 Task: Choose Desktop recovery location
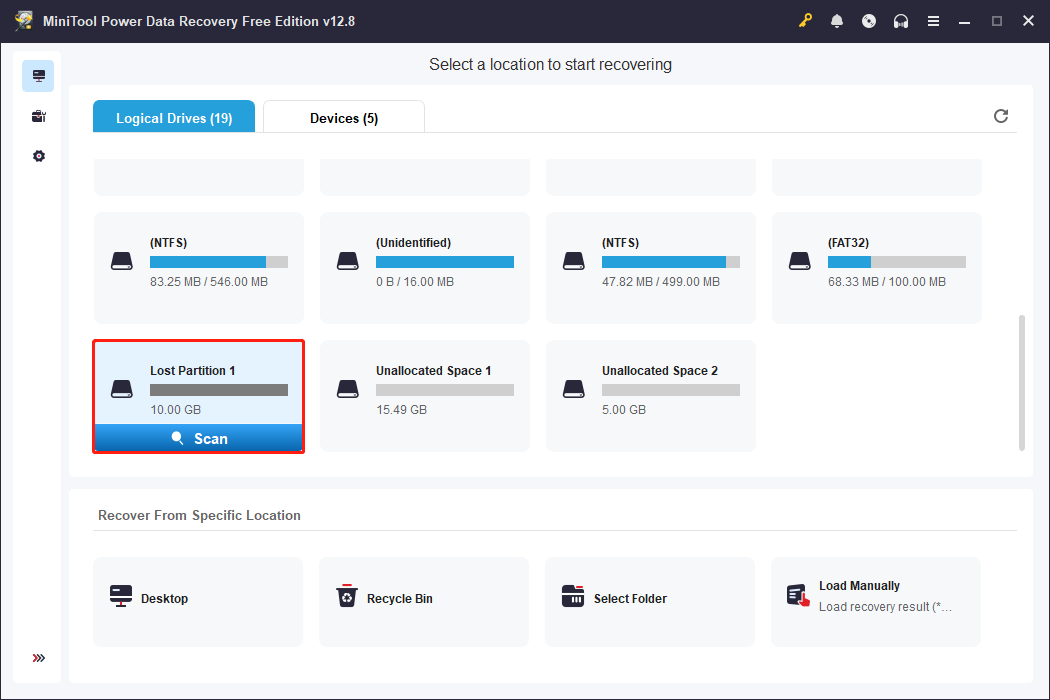tap(198, 602)
